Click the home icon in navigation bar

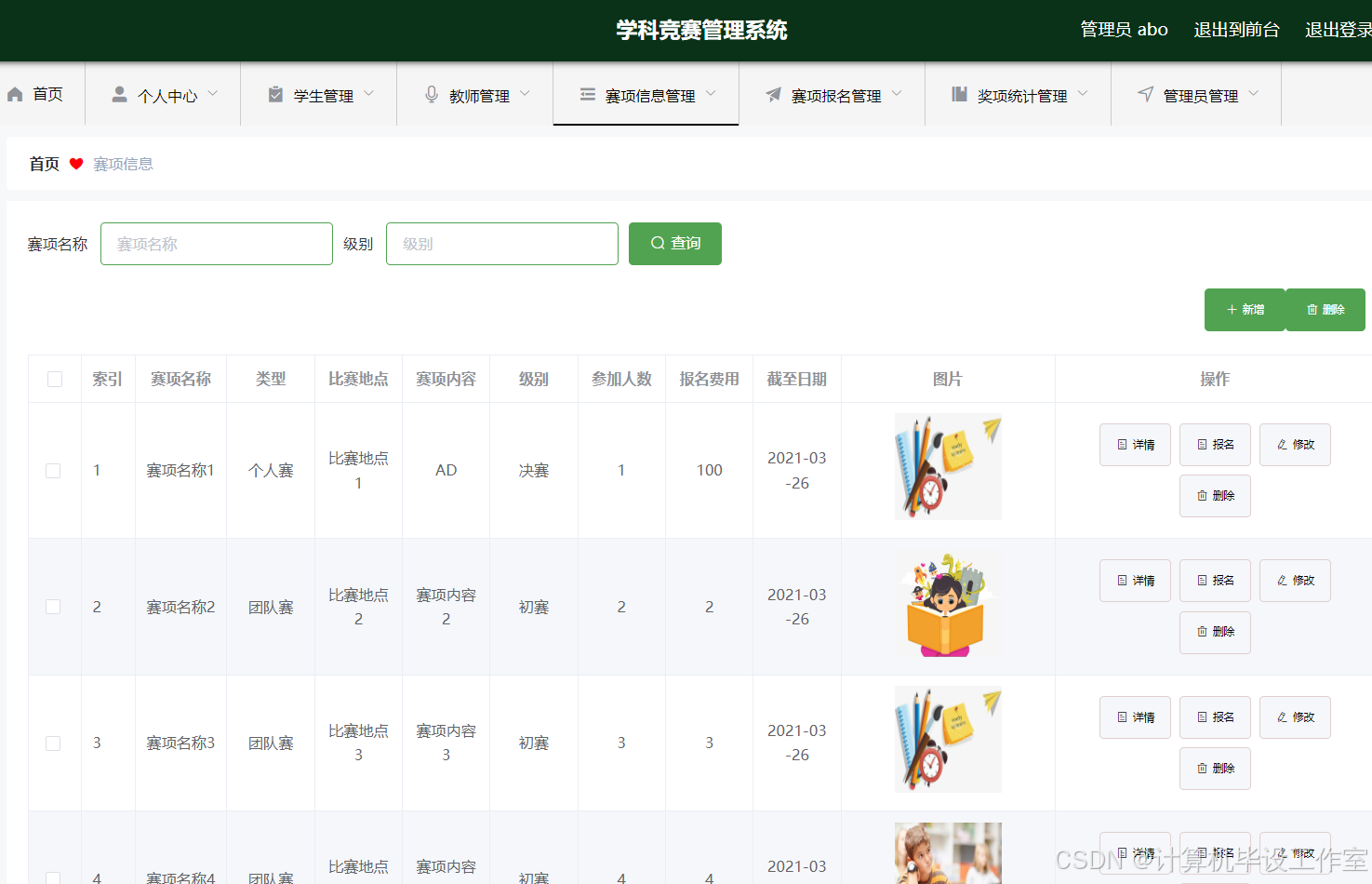pos(15,95)
